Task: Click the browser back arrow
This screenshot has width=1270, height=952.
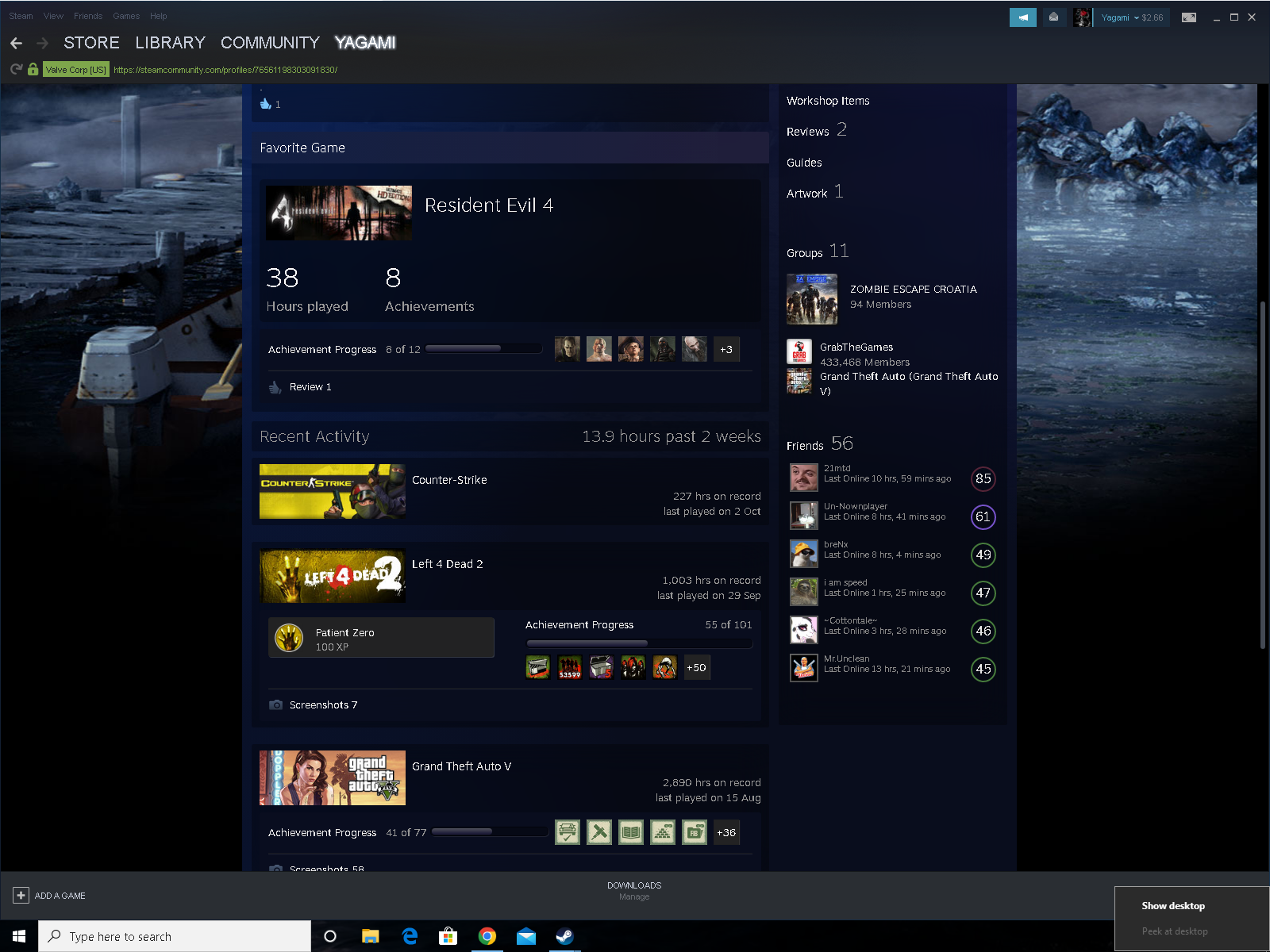Action: click(16, 43)
